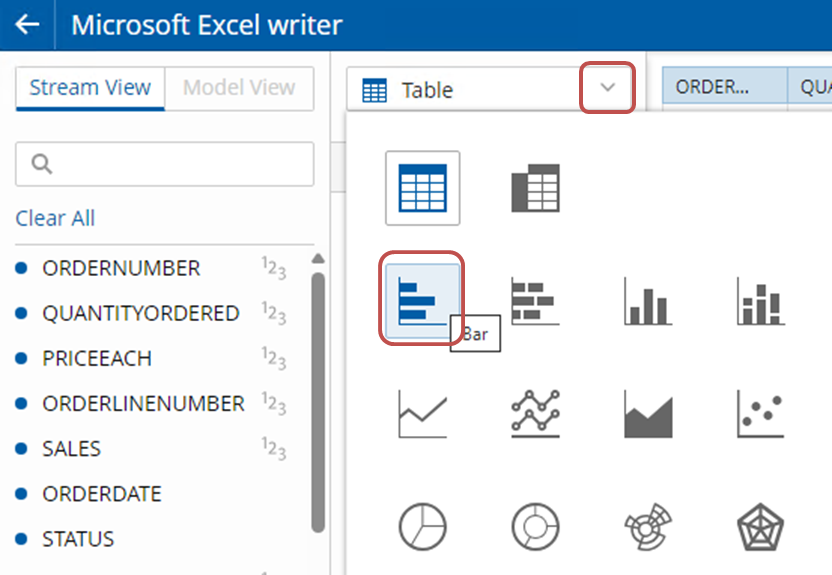Go back using the arrow button
832x575 pixels.
pyautogui.click(x=27, y=24)
